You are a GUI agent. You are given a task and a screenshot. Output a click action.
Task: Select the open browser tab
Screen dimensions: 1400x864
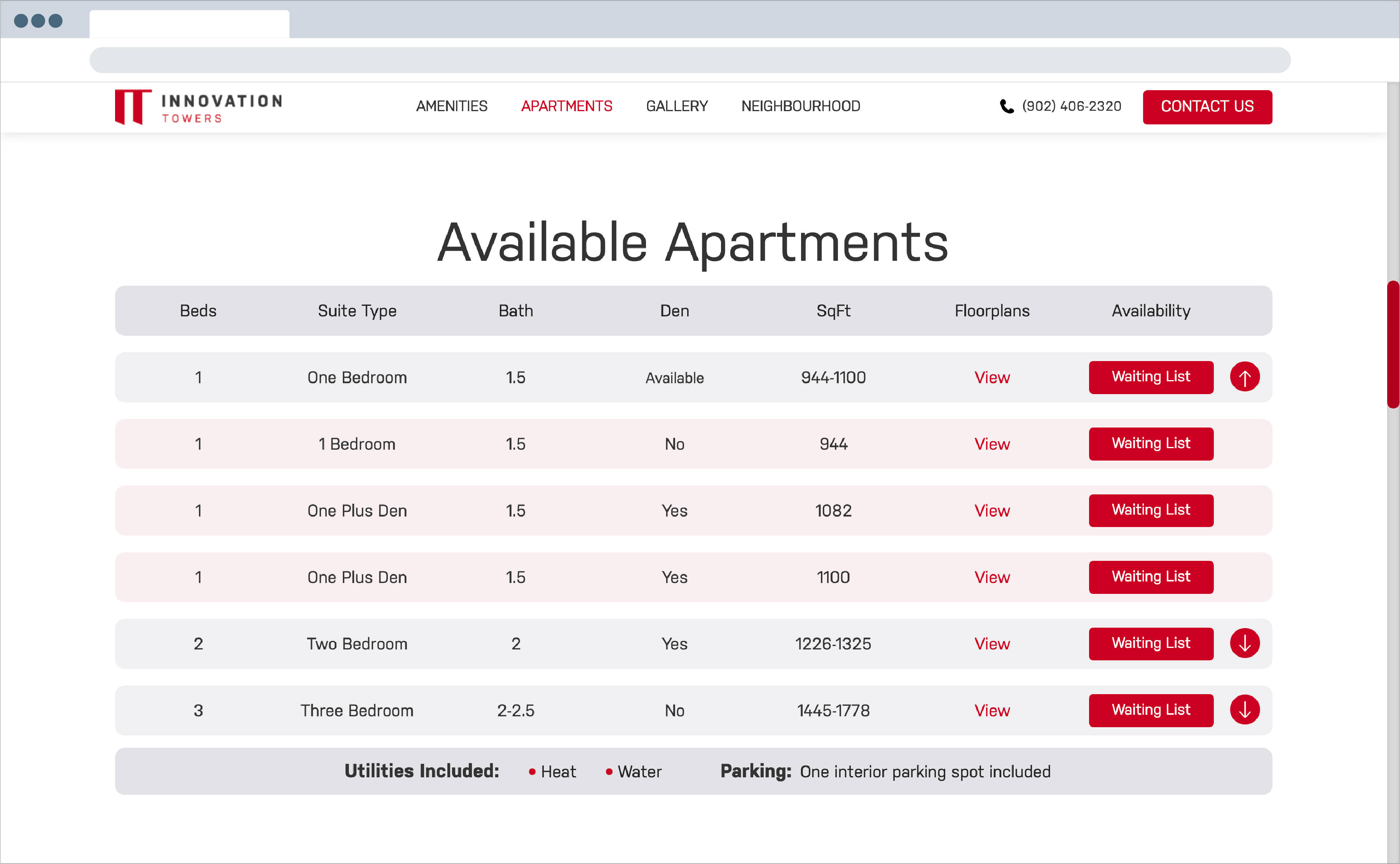(x=189, y=23)
